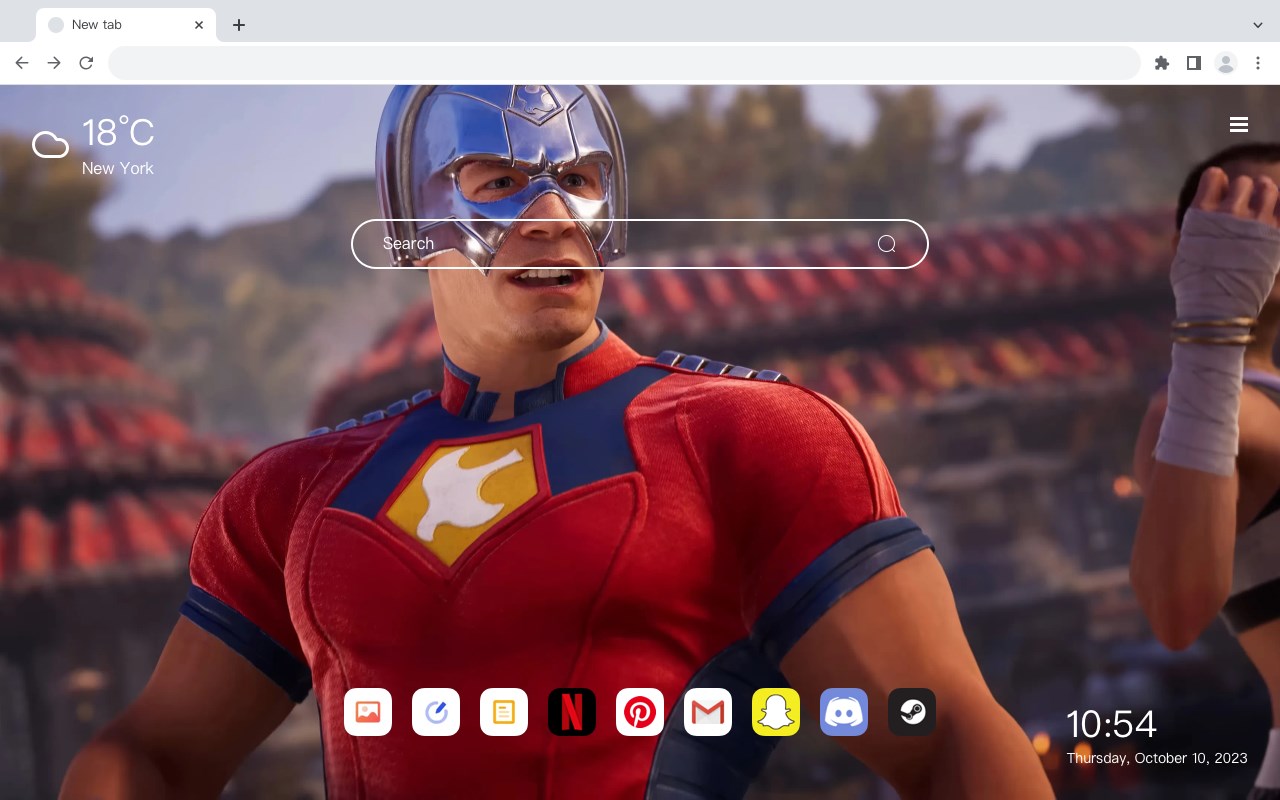
Task: Click the Thursday, October 10, 2023 date
Action: tap(1157, 758)
